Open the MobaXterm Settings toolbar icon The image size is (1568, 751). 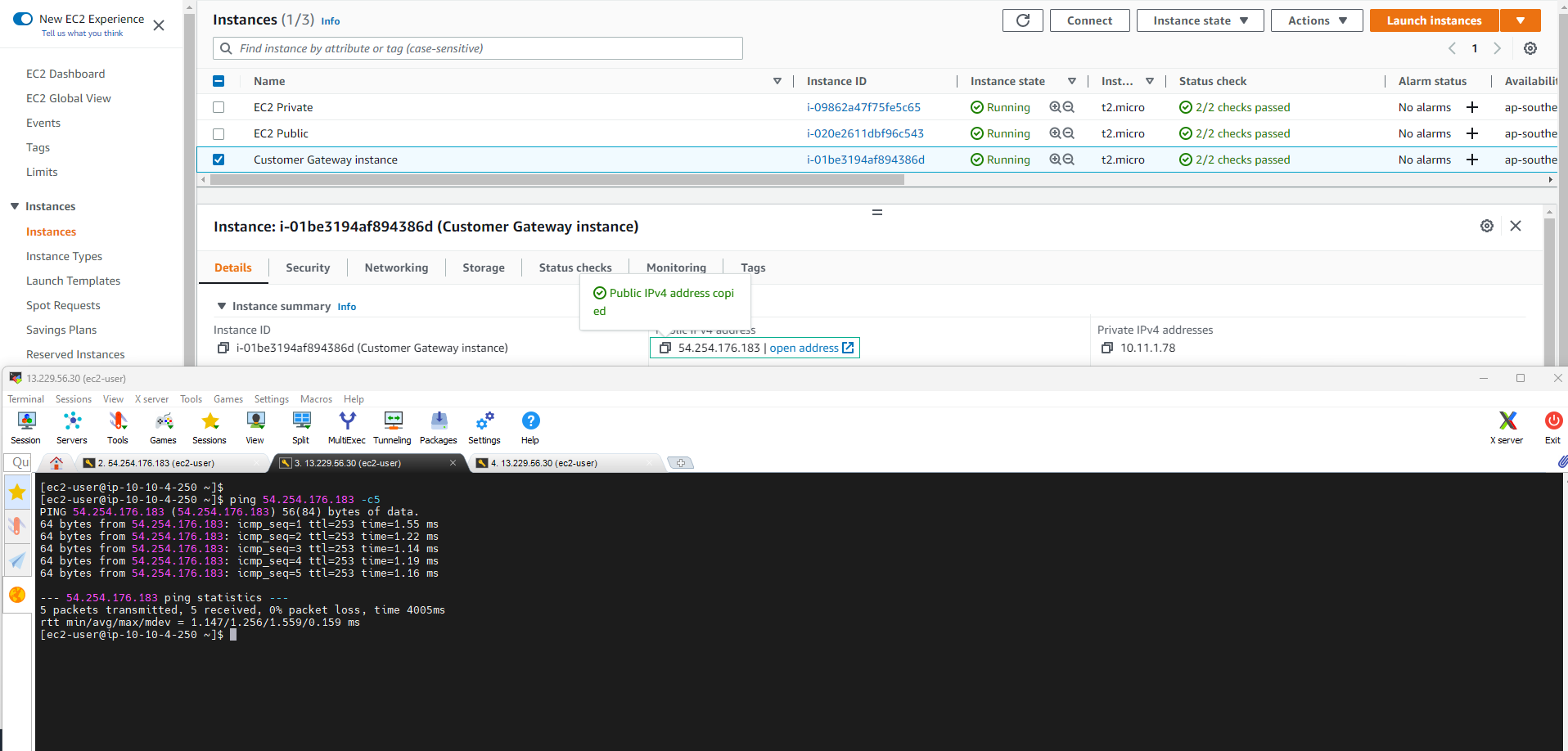[484, 428]
